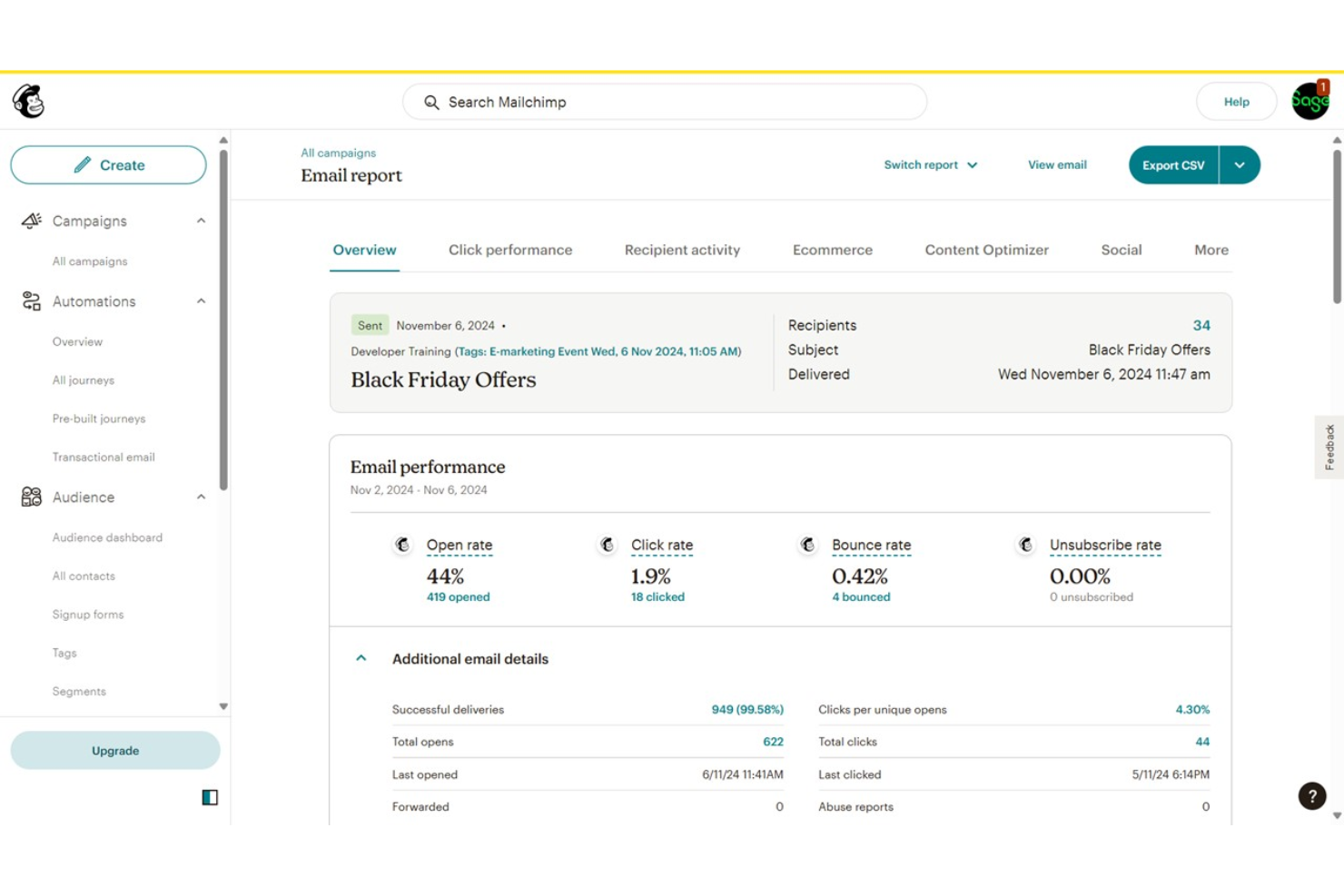Collapse the Campaigns section chevron
Screen dimensions: 1344x896
pos(201,220)
